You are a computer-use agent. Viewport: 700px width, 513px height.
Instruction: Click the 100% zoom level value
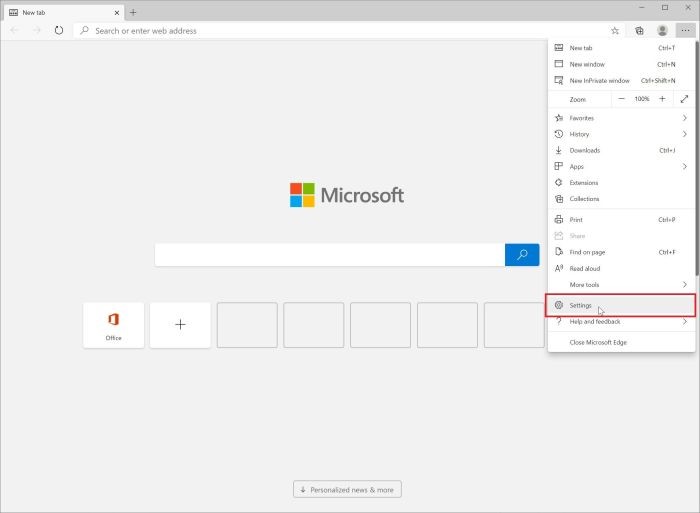click(642, 99)
